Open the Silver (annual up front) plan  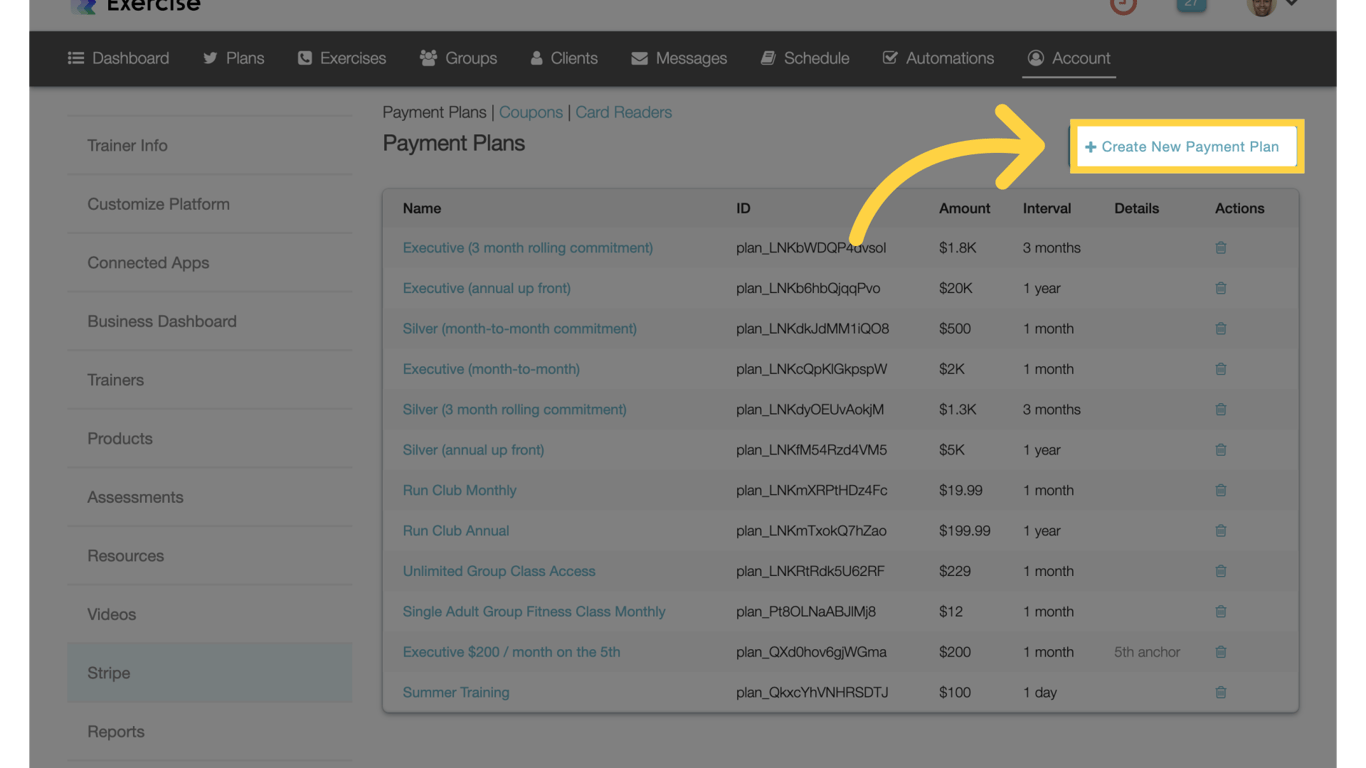click(473, 449)
